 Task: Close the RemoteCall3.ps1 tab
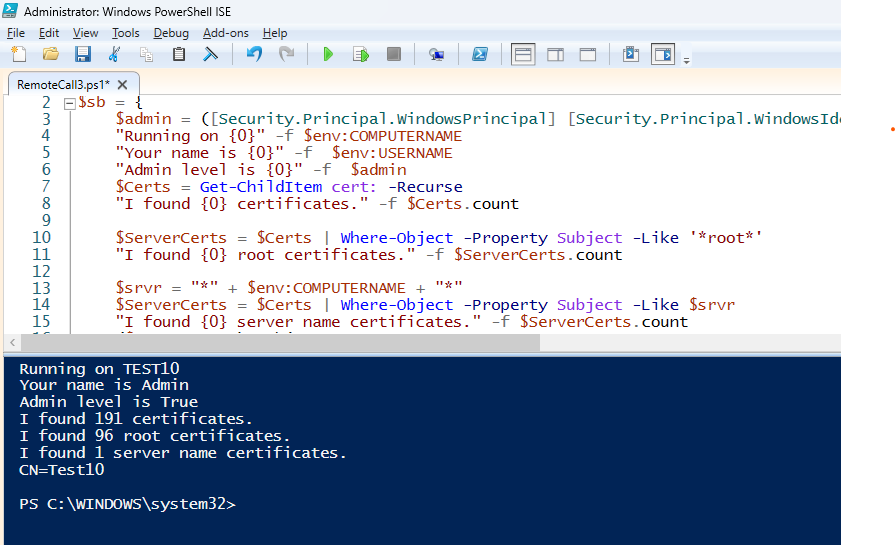point(122,85)
